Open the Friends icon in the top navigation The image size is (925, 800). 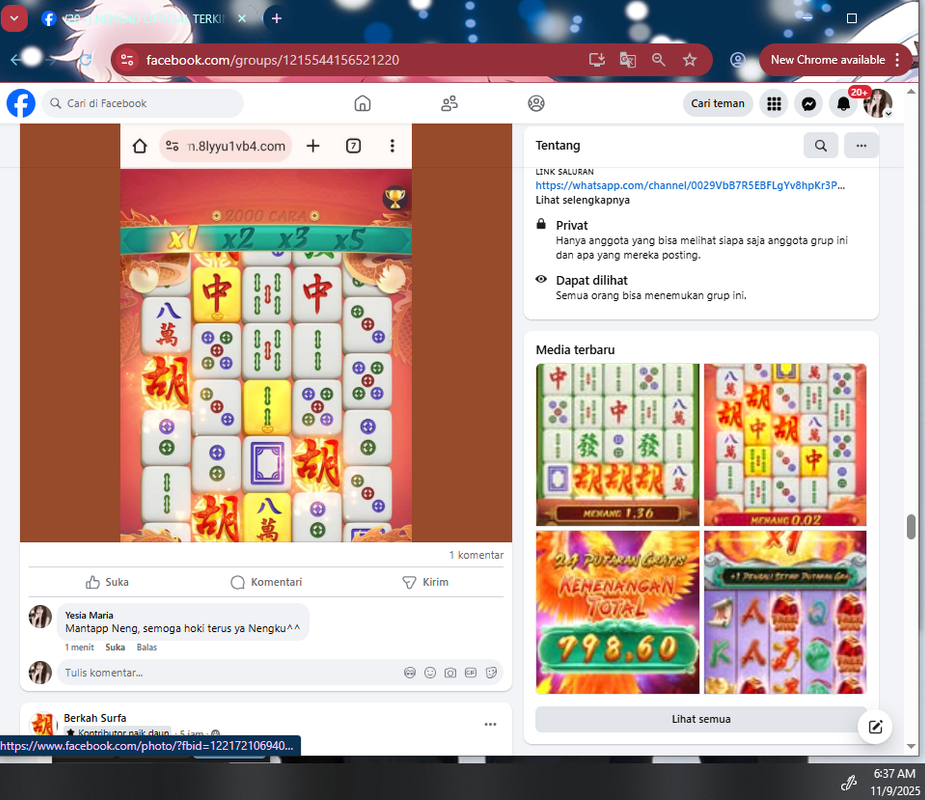point(450,103)
